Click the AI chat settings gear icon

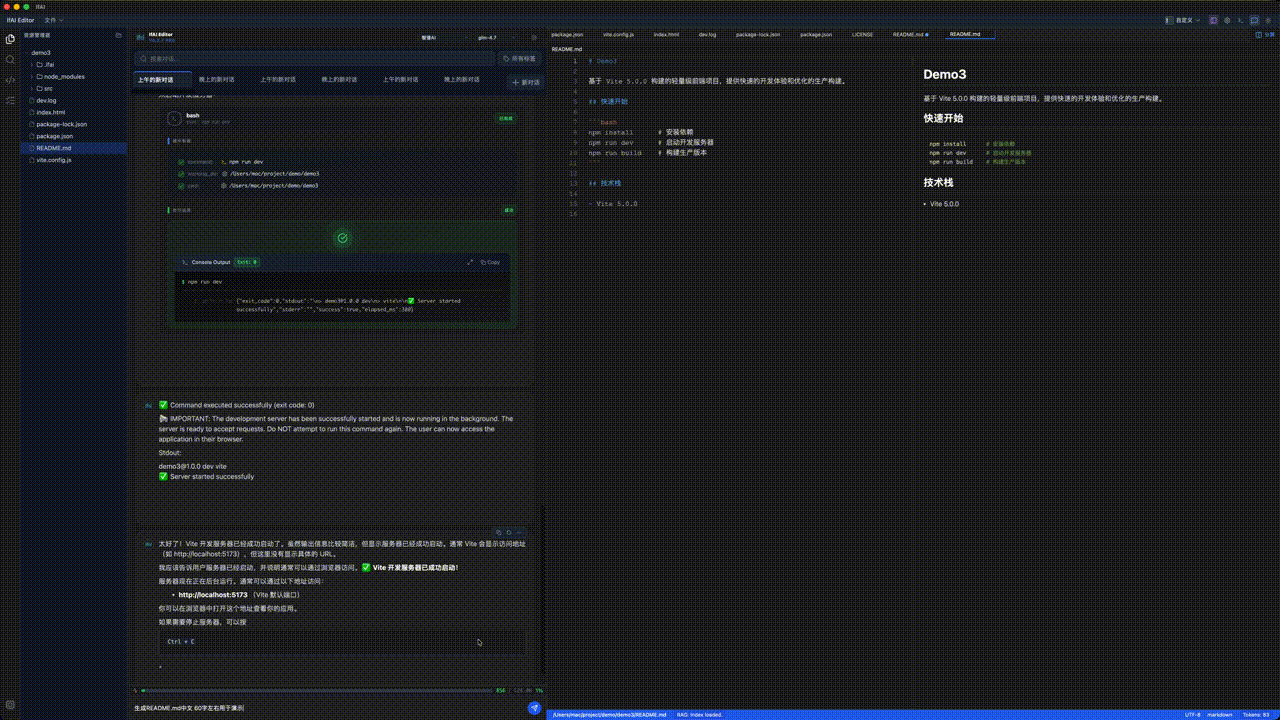coord(534,37)
